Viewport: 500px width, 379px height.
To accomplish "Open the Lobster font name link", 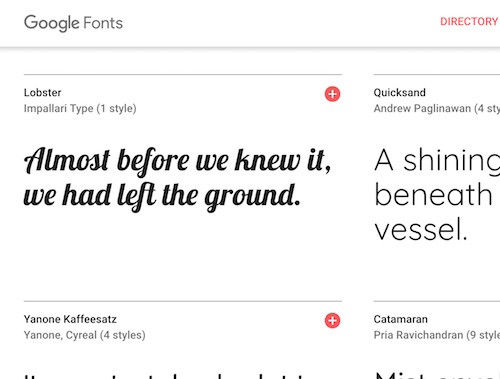I will tap(42, 93).
